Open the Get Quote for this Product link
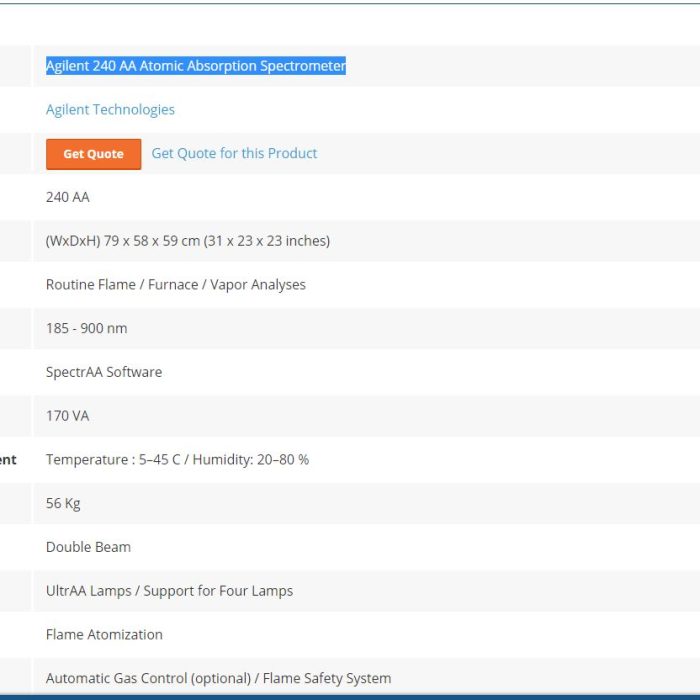This screenshot has width=700, height=700. coord(234,153)
